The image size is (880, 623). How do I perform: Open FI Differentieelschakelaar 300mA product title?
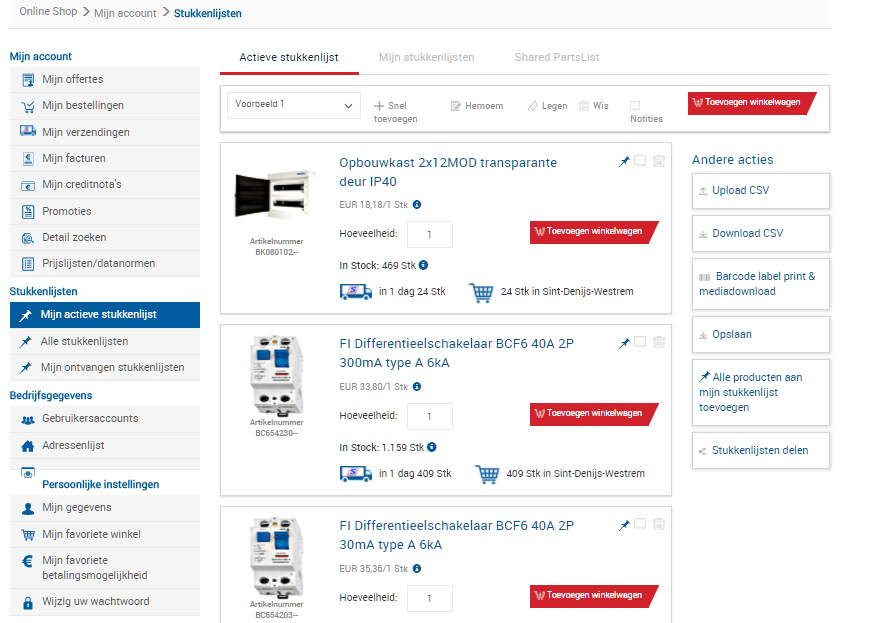[456, 353]
